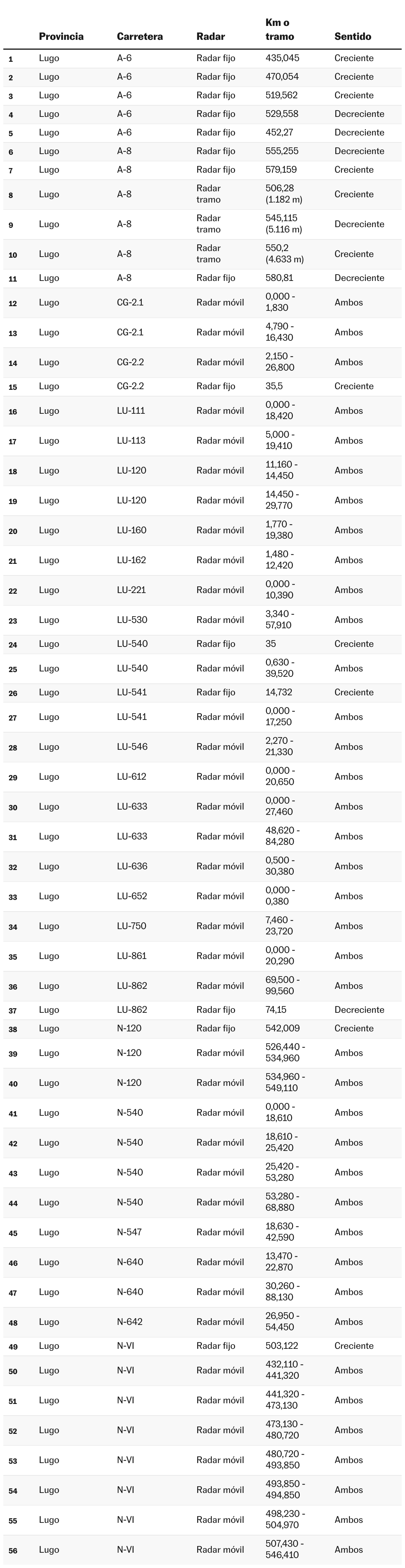Click the Carretera column header
Image resolution: width=405 pixels, height=1568 pixels.
[139, 37]
